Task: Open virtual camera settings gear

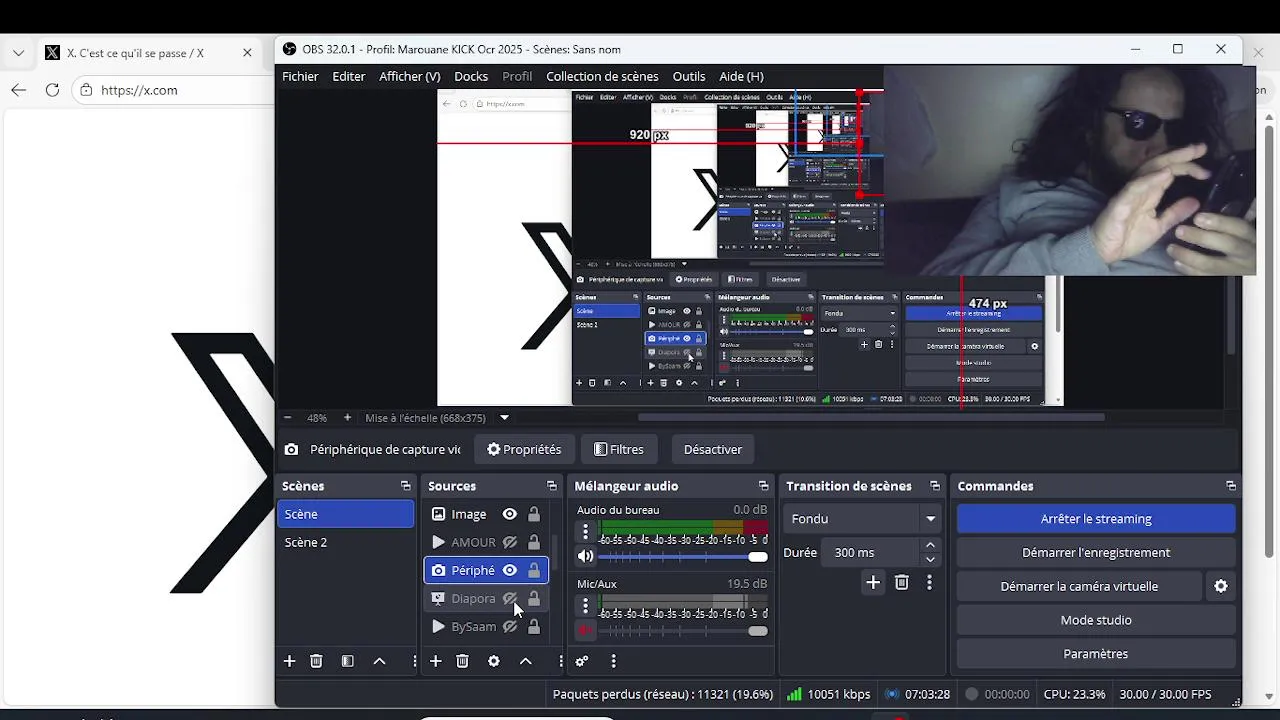Action: (x=1221, y=586)
